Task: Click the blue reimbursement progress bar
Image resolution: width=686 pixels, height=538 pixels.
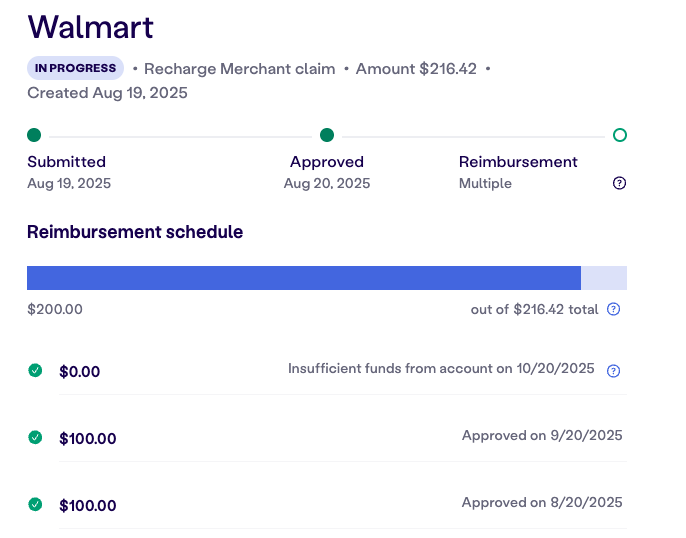Action: [x=304, y=278]
